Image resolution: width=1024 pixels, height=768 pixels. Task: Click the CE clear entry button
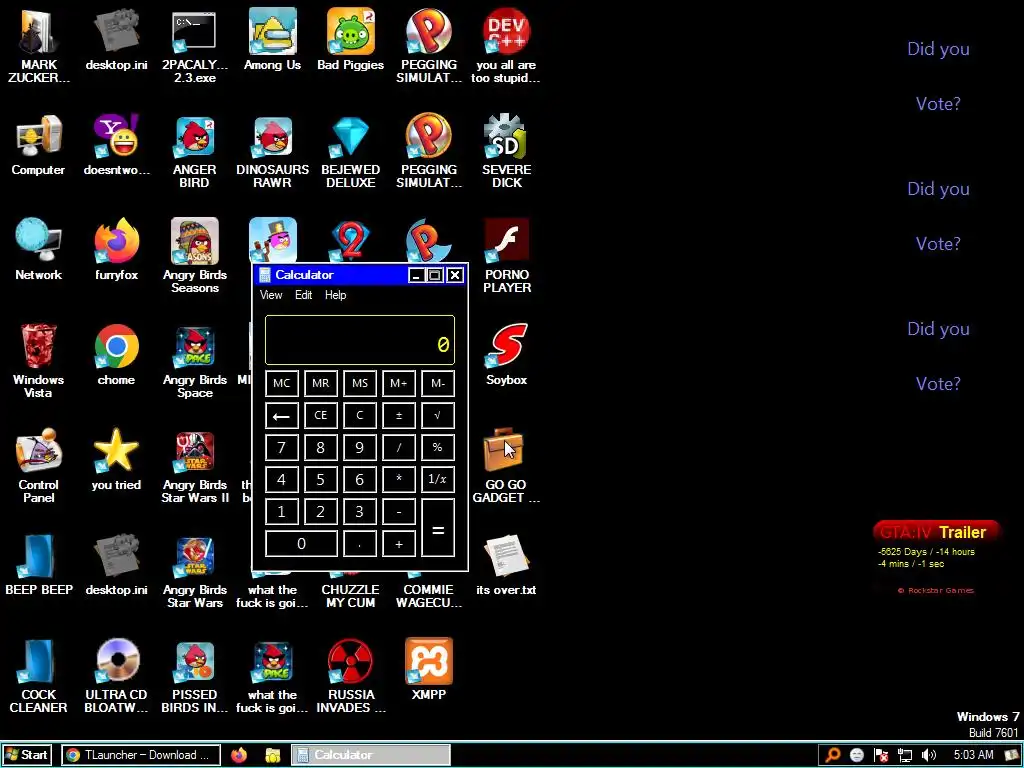click(321, 416)
